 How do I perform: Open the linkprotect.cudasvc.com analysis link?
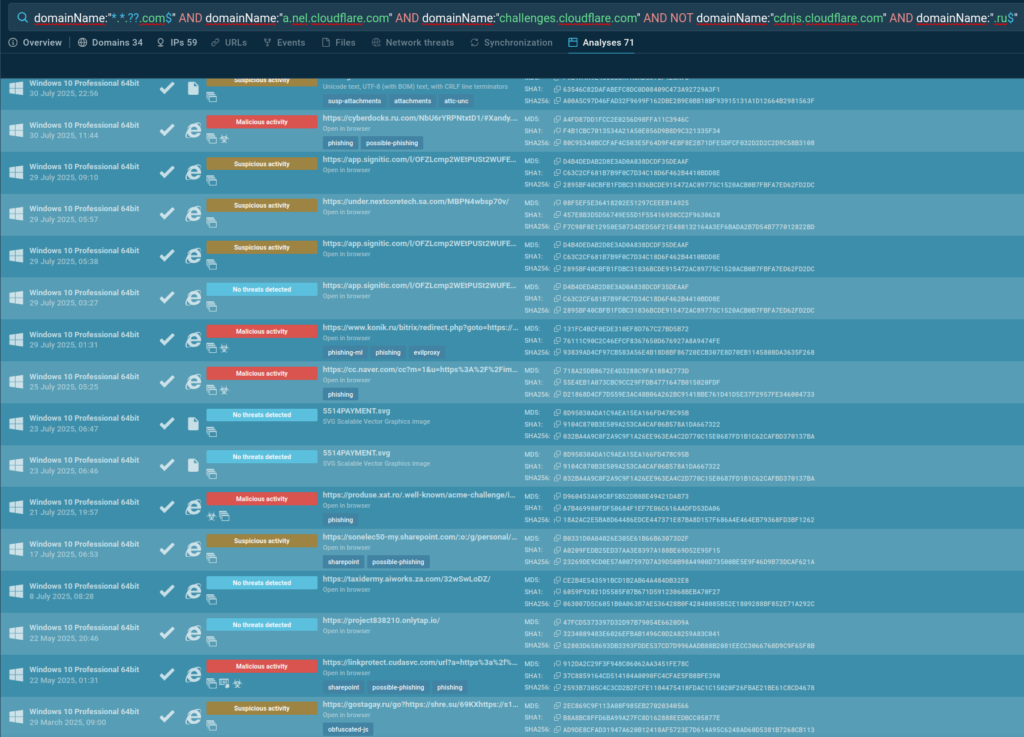[x=418, y=663]
